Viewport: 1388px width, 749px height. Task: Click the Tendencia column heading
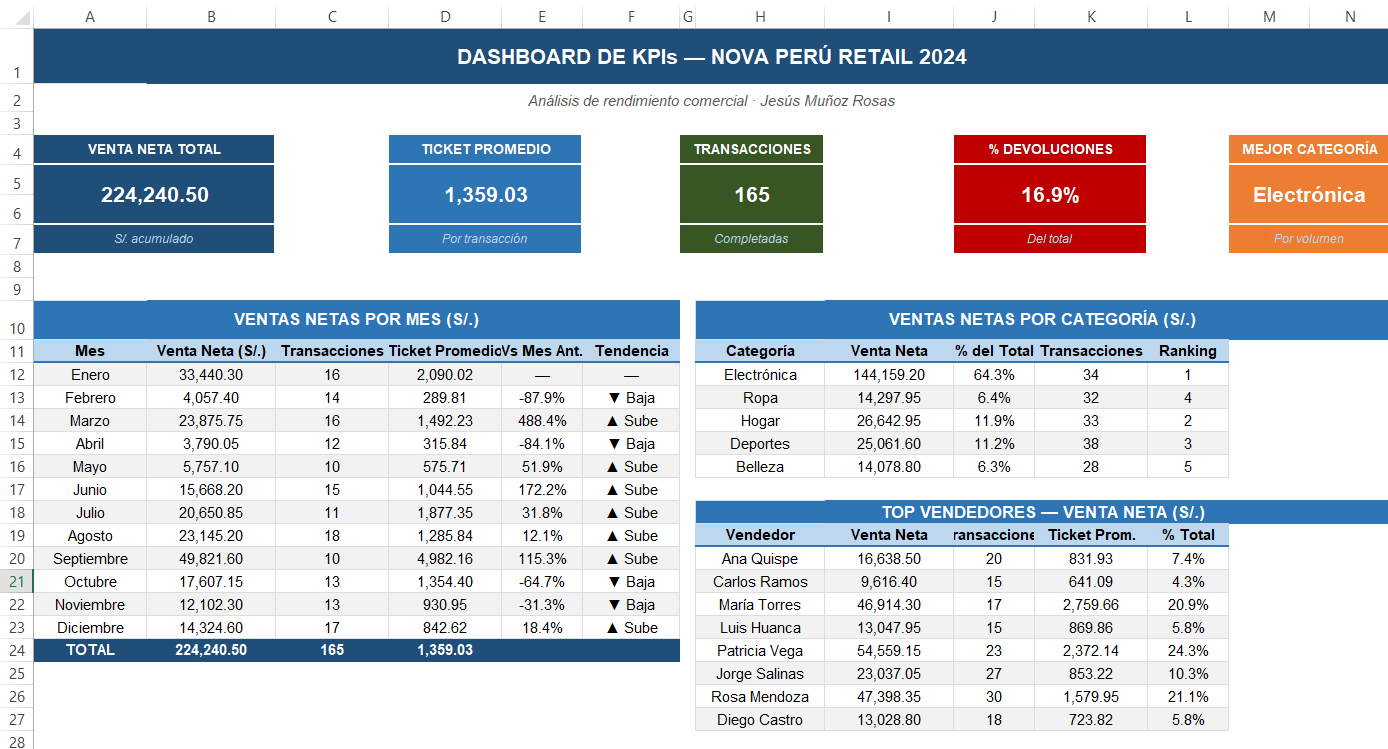(x=631, y=351)
